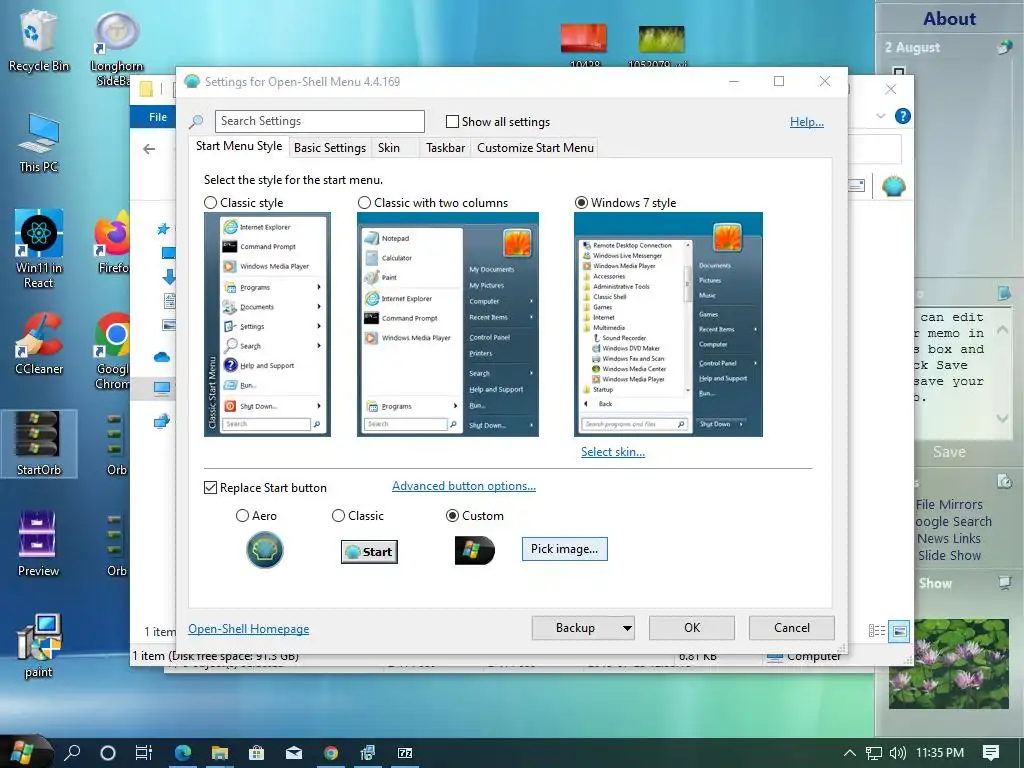The width and height of the screenshot is (1024, 768).
Task: Open Microsoft Store from taskbar
Action: [257, 753]
